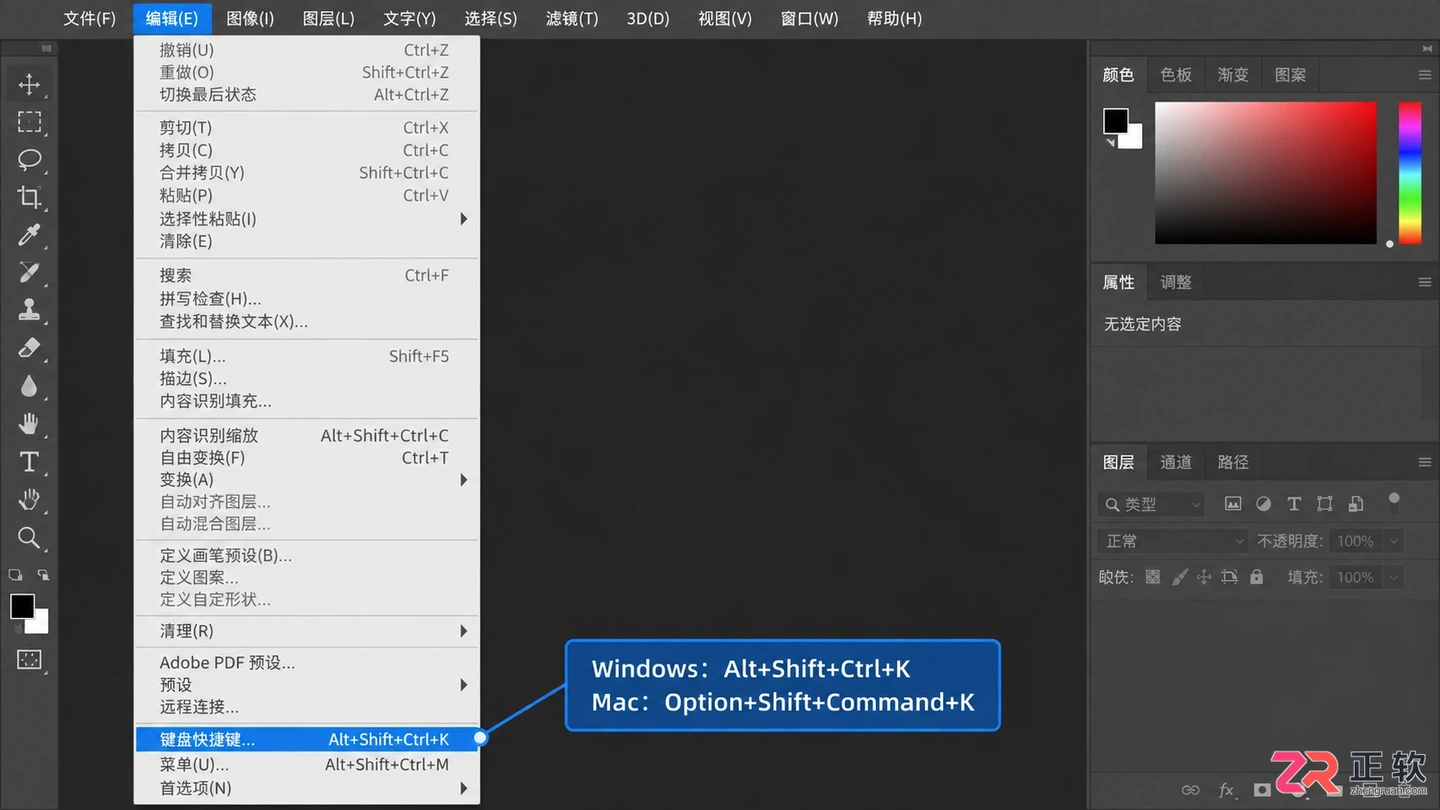Click the 不透明度 100% value field
This screenshot has height=810, width=1440.
pyautogui.click(x=1358, y=541)
